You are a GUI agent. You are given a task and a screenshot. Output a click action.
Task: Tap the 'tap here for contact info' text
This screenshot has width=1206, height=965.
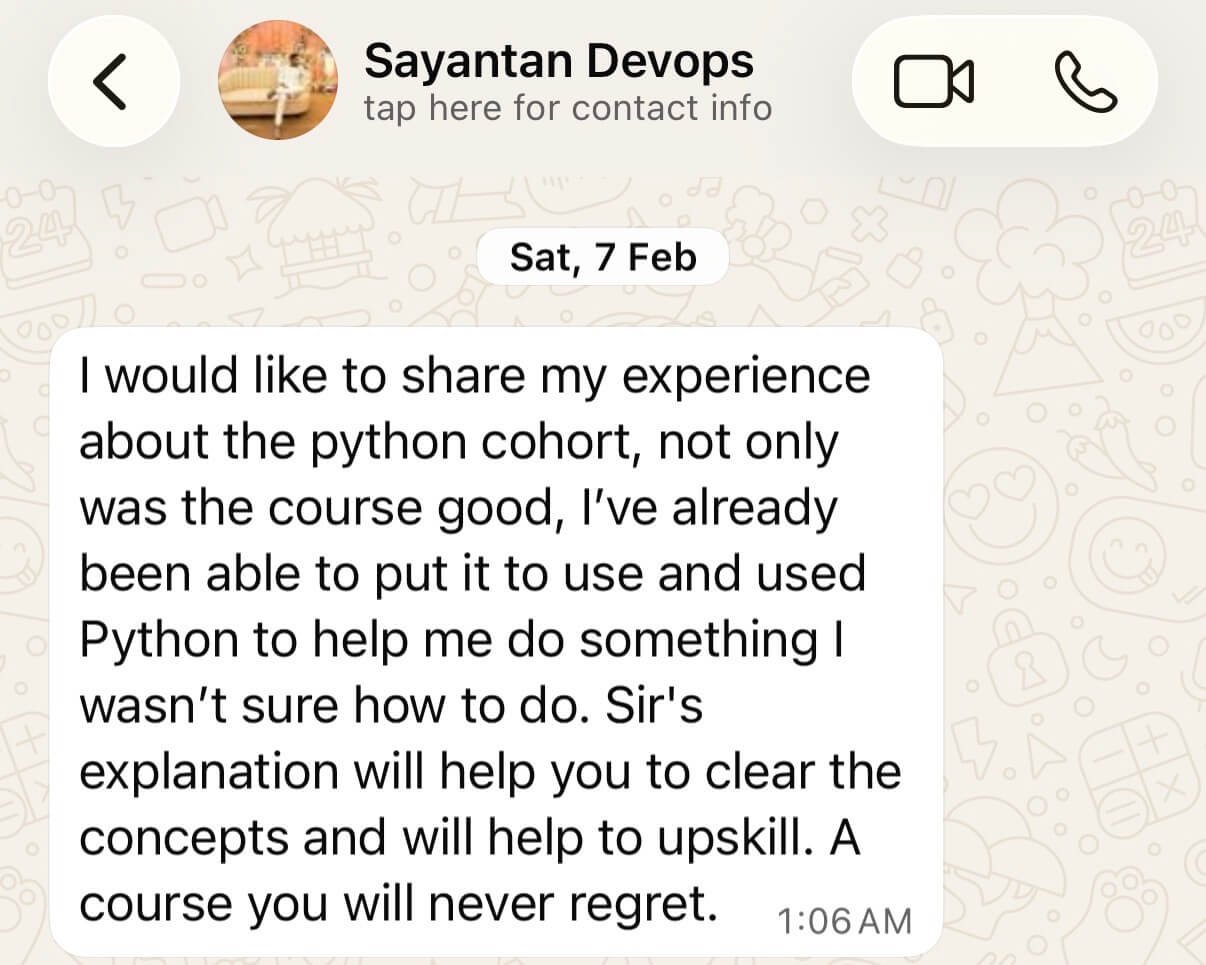point(568,107)
